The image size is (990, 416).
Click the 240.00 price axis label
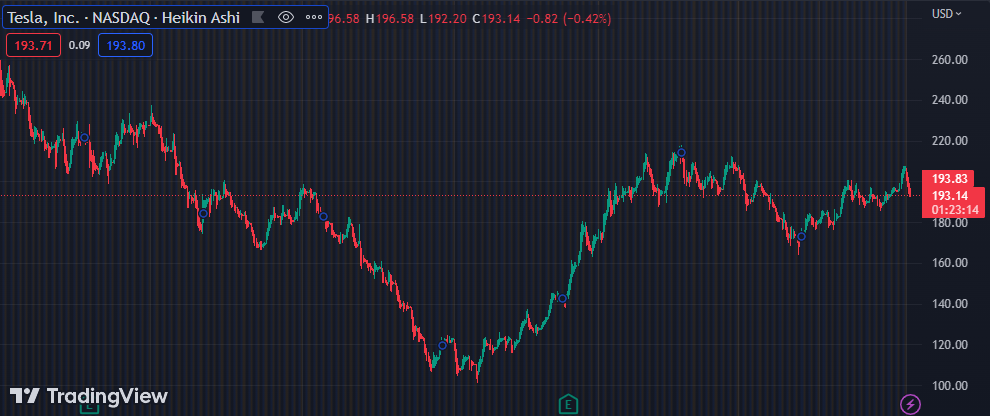(x=950, y=100)
